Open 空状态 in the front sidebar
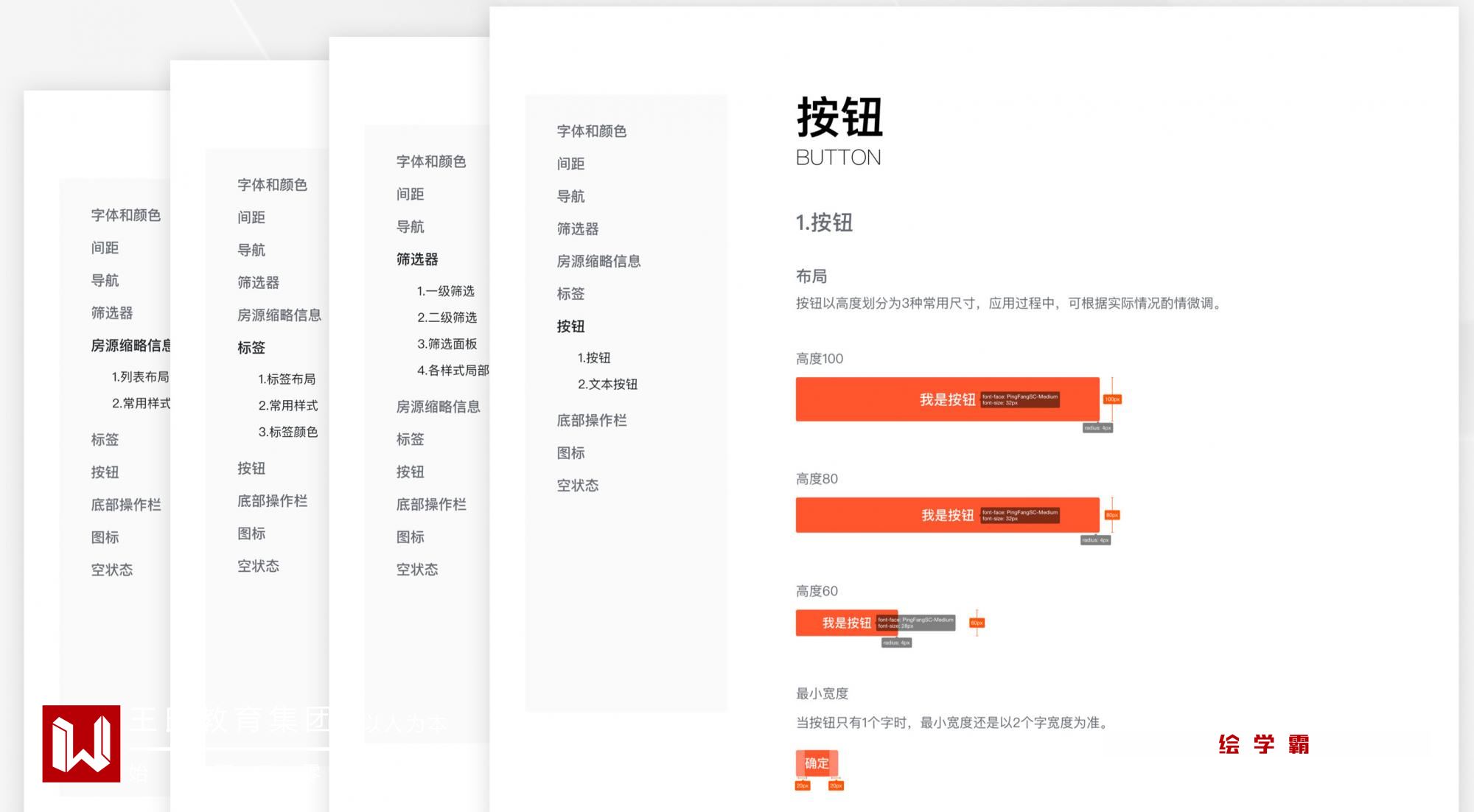Screen dimensions: 1474x812 point(577,486)
